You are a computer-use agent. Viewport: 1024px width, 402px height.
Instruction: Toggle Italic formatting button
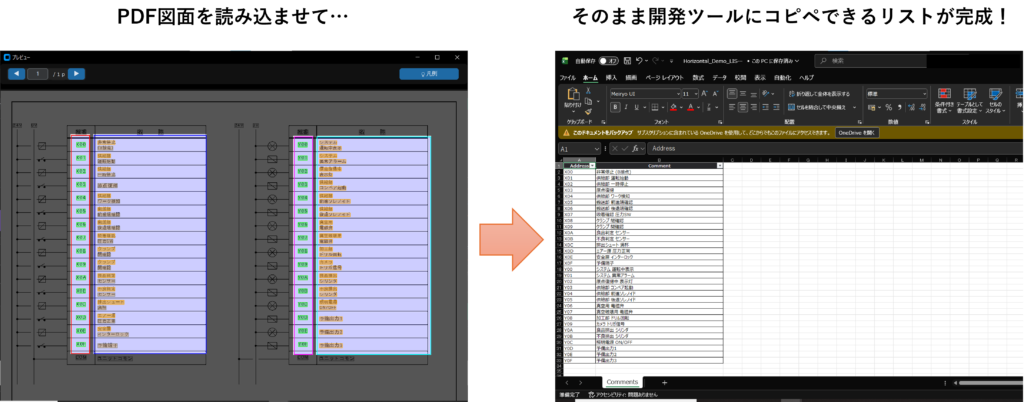point(625,107)
